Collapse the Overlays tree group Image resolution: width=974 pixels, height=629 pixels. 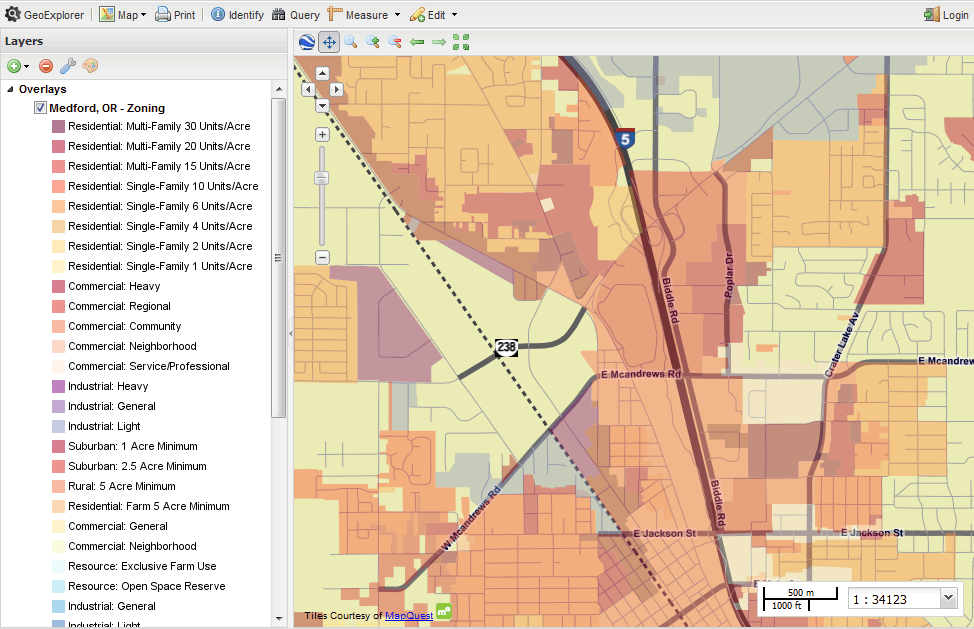pos(10,89)
